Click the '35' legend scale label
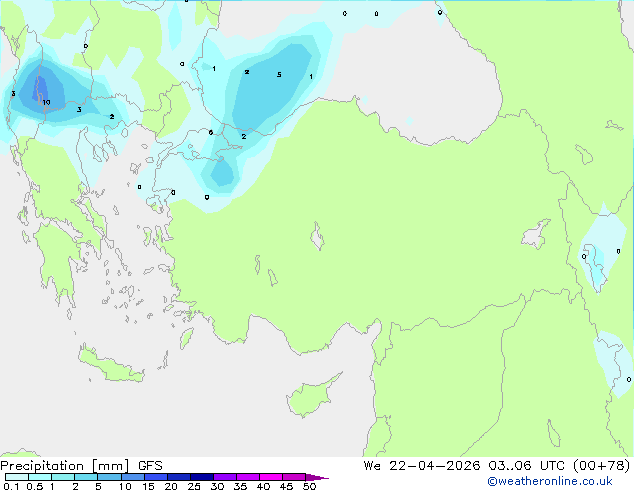634x490 pixels. (x=240, y=486)
